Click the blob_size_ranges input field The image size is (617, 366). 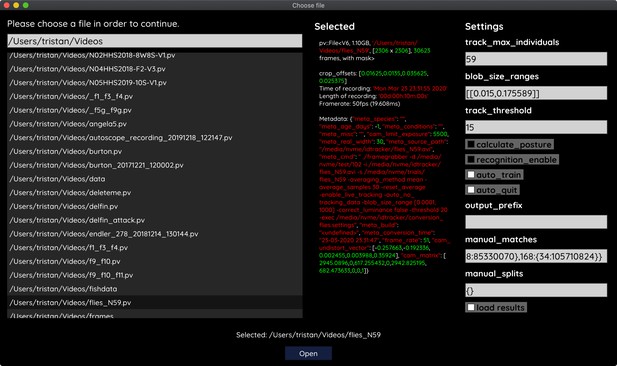536,93
